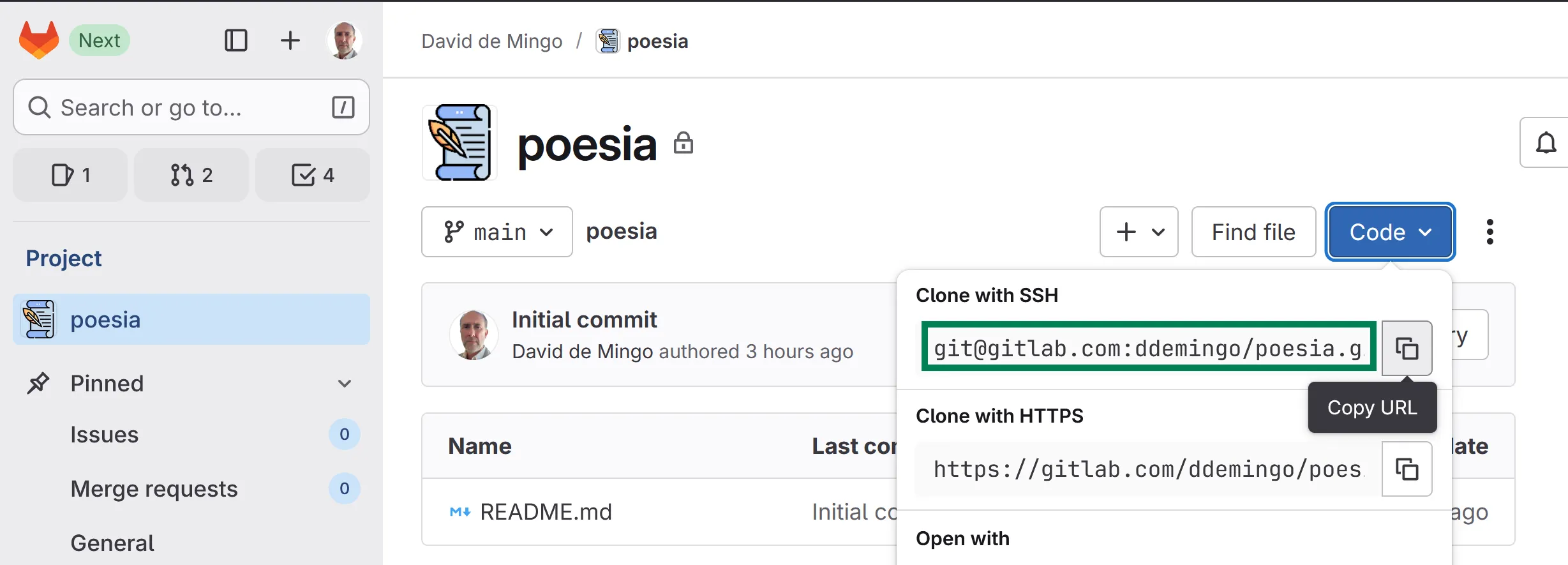This screenshot has width=1568, height=565.
Task: Open Issues in the sidebar
Action: point(105,435)
